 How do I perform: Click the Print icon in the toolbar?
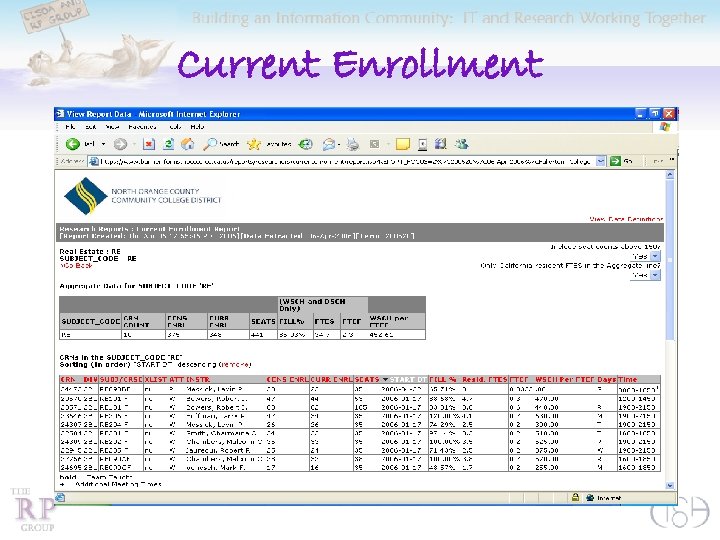pos(353,145)
